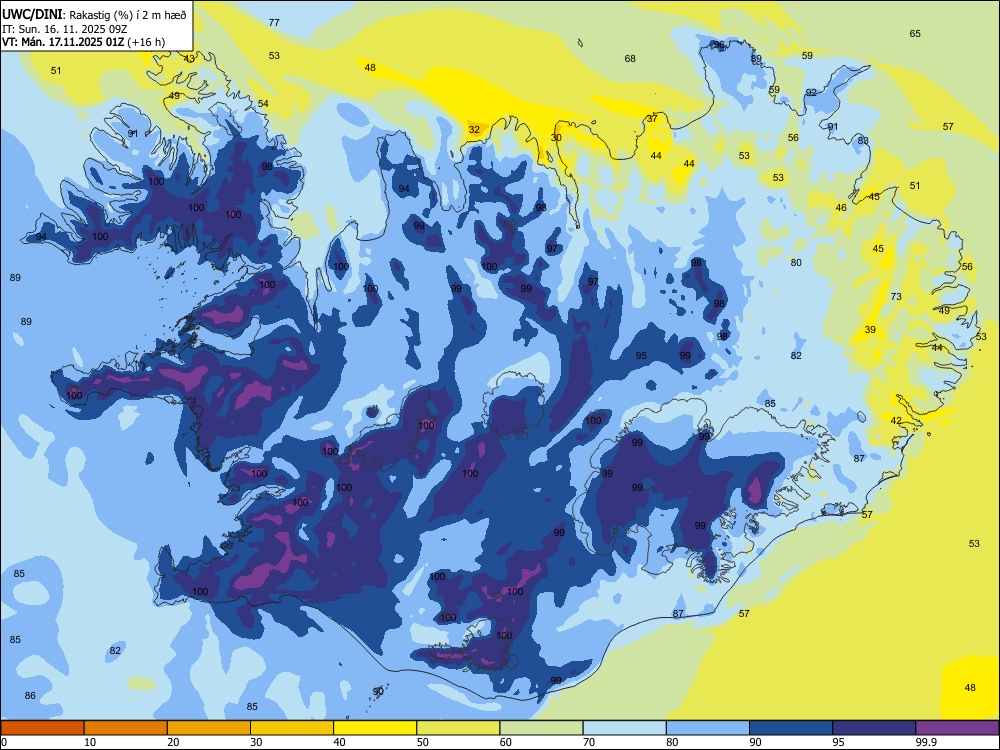Click the pale blue 70–80 legend swatch
Image resolution: width=1000 pixels, height=750 pixels.
point(624,728)
